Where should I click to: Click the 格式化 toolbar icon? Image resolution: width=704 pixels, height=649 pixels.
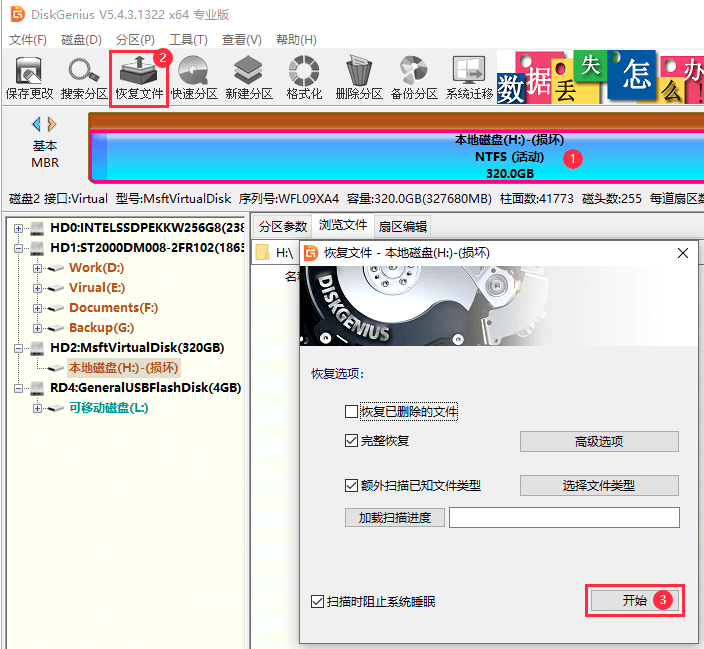click(304, 78)
